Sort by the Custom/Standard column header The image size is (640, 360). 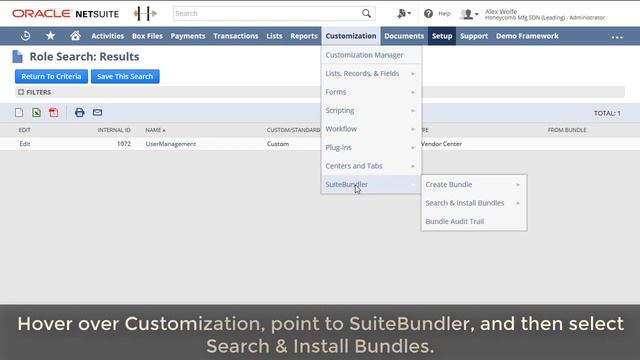(x=293, y=130)
